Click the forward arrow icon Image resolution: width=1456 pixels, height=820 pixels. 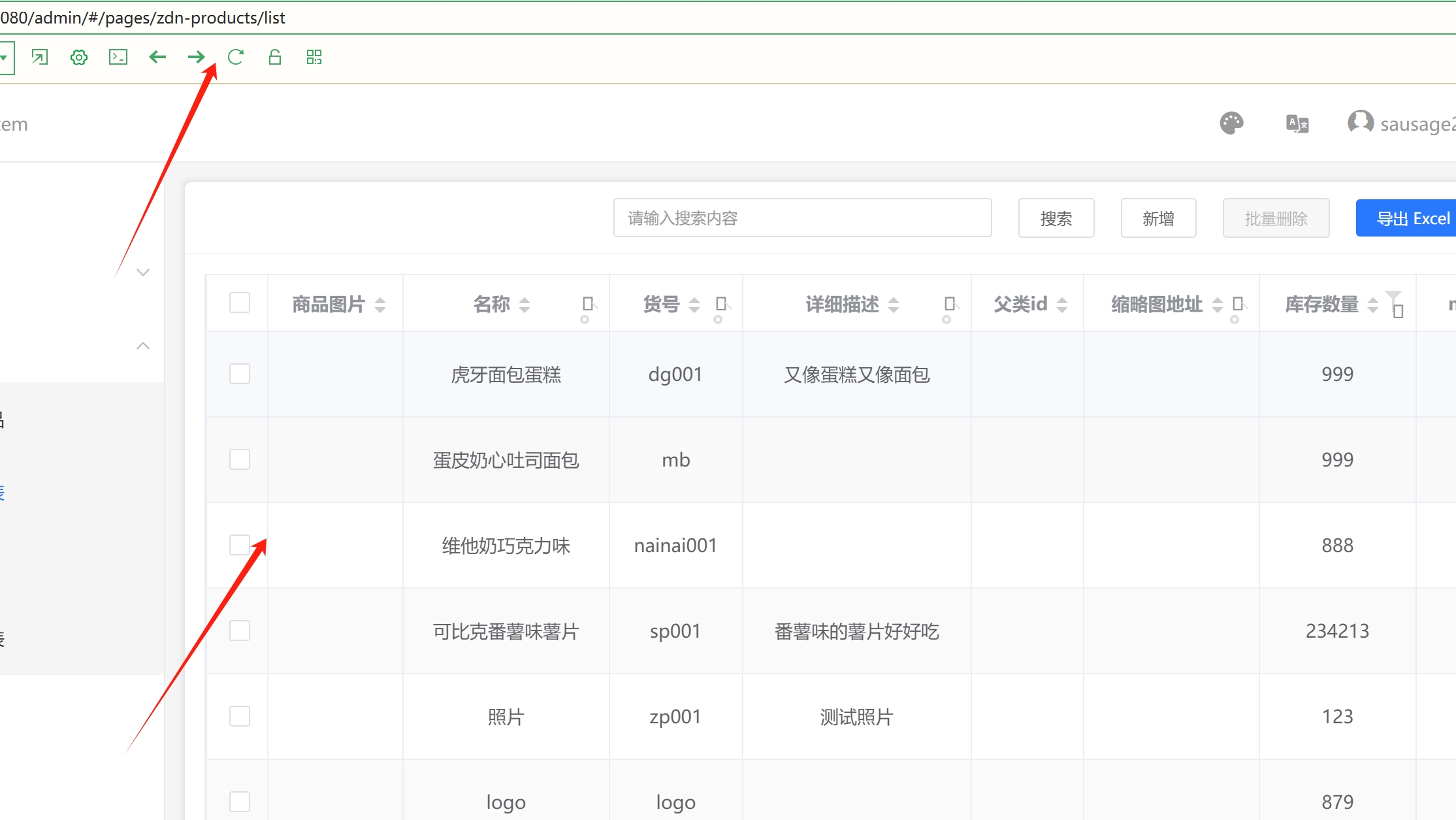tap(196, 57)
